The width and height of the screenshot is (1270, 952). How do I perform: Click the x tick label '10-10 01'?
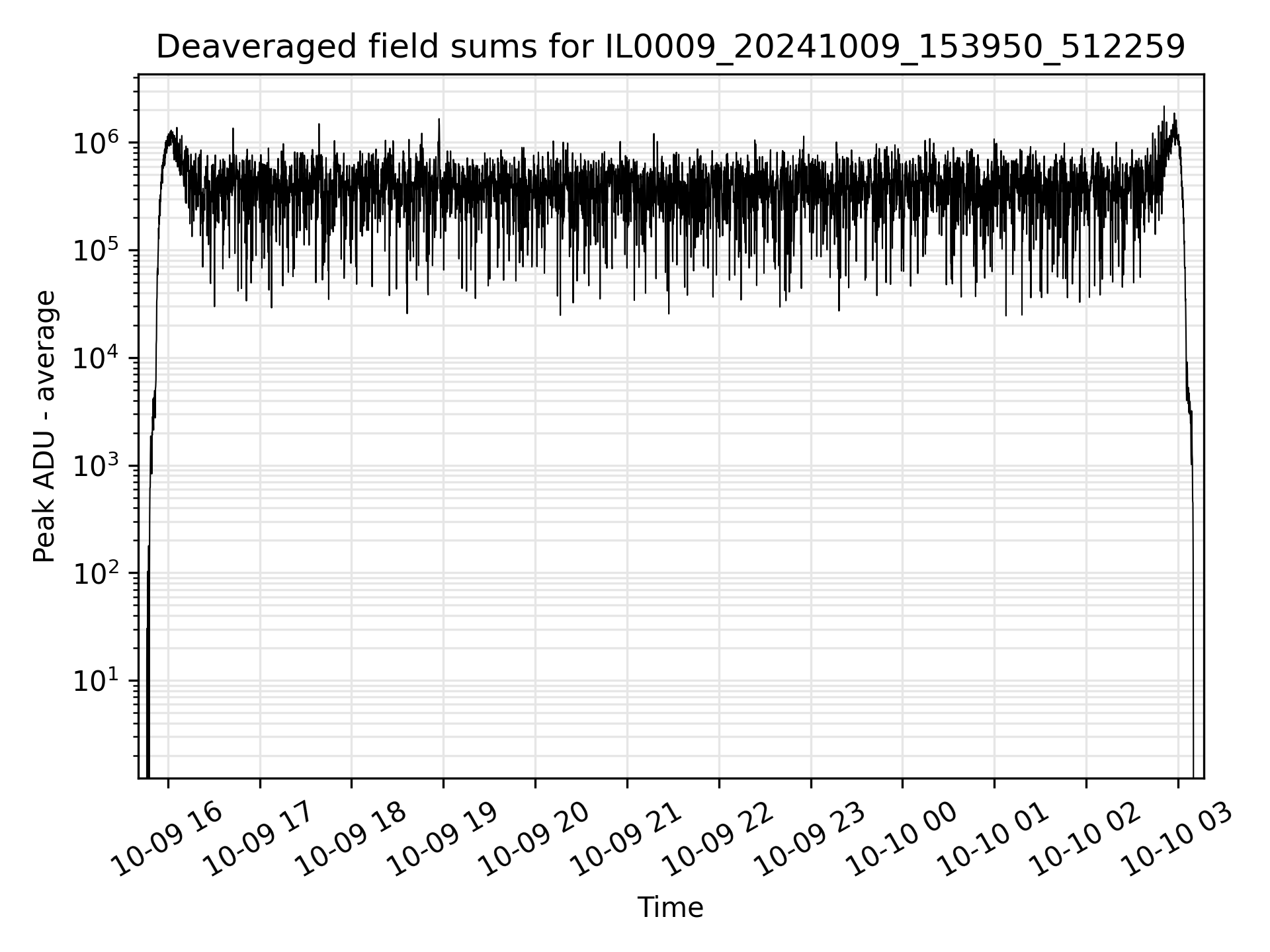click(994, 840)
